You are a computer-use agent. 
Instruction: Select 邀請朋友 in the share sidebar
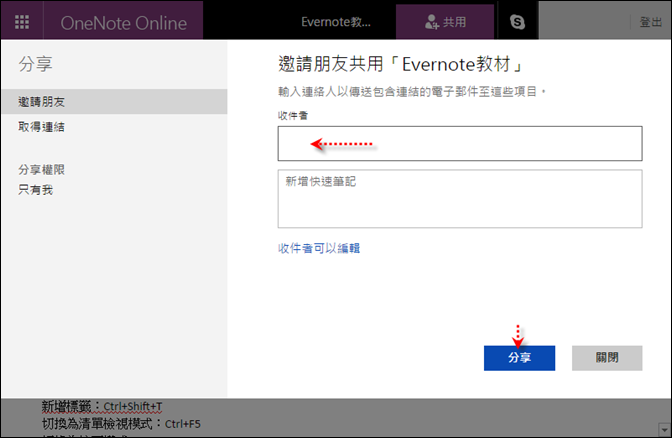[114, 102]
